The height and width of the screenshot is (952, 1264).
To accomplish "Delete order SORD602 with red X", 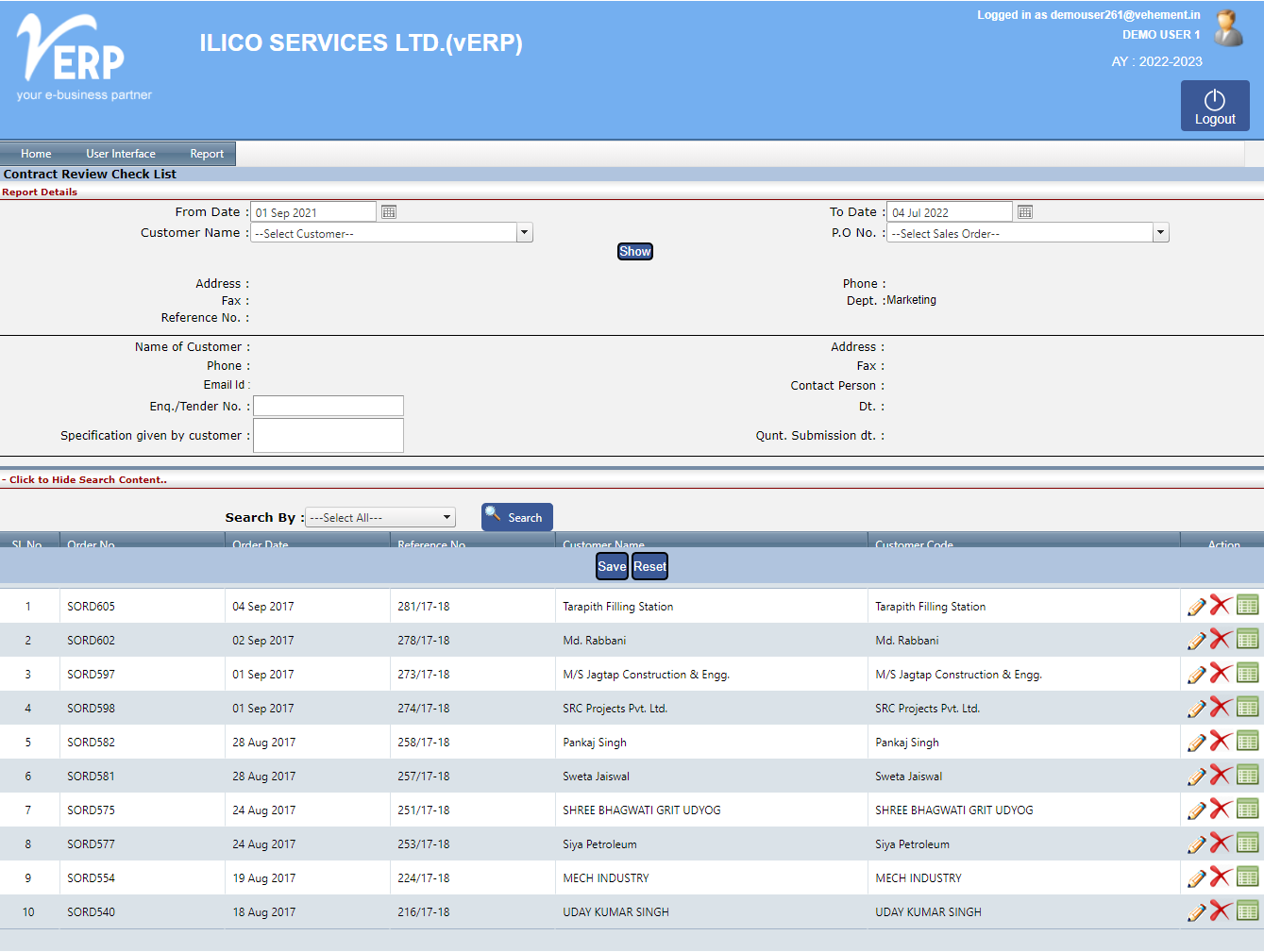I will 1222,640.
